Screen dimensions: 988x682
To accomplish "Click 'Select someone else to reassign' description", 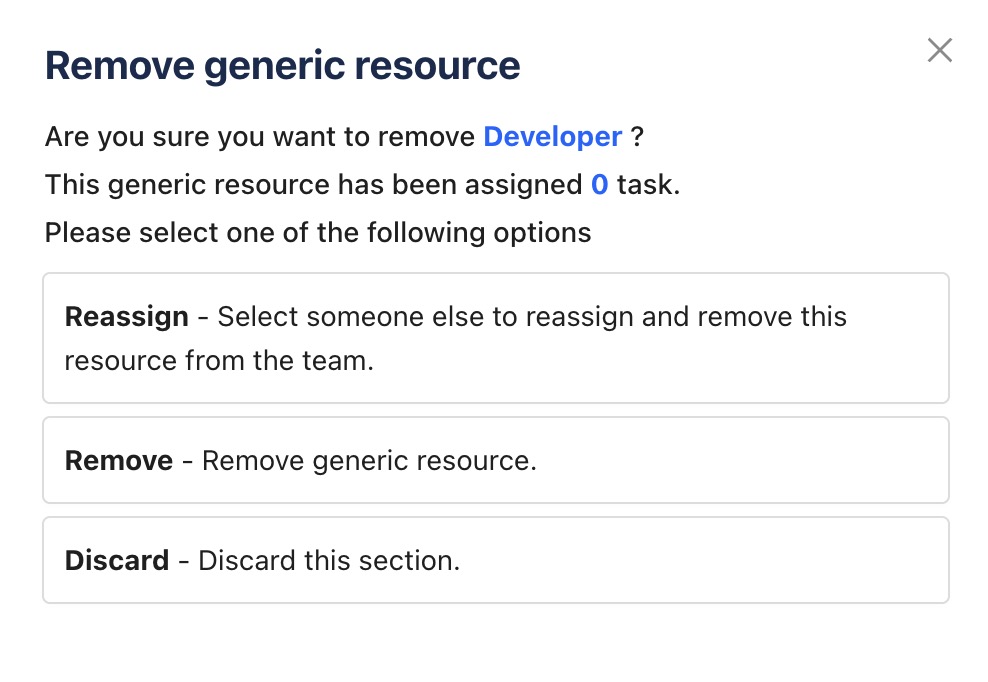I will tap(532, 317).
